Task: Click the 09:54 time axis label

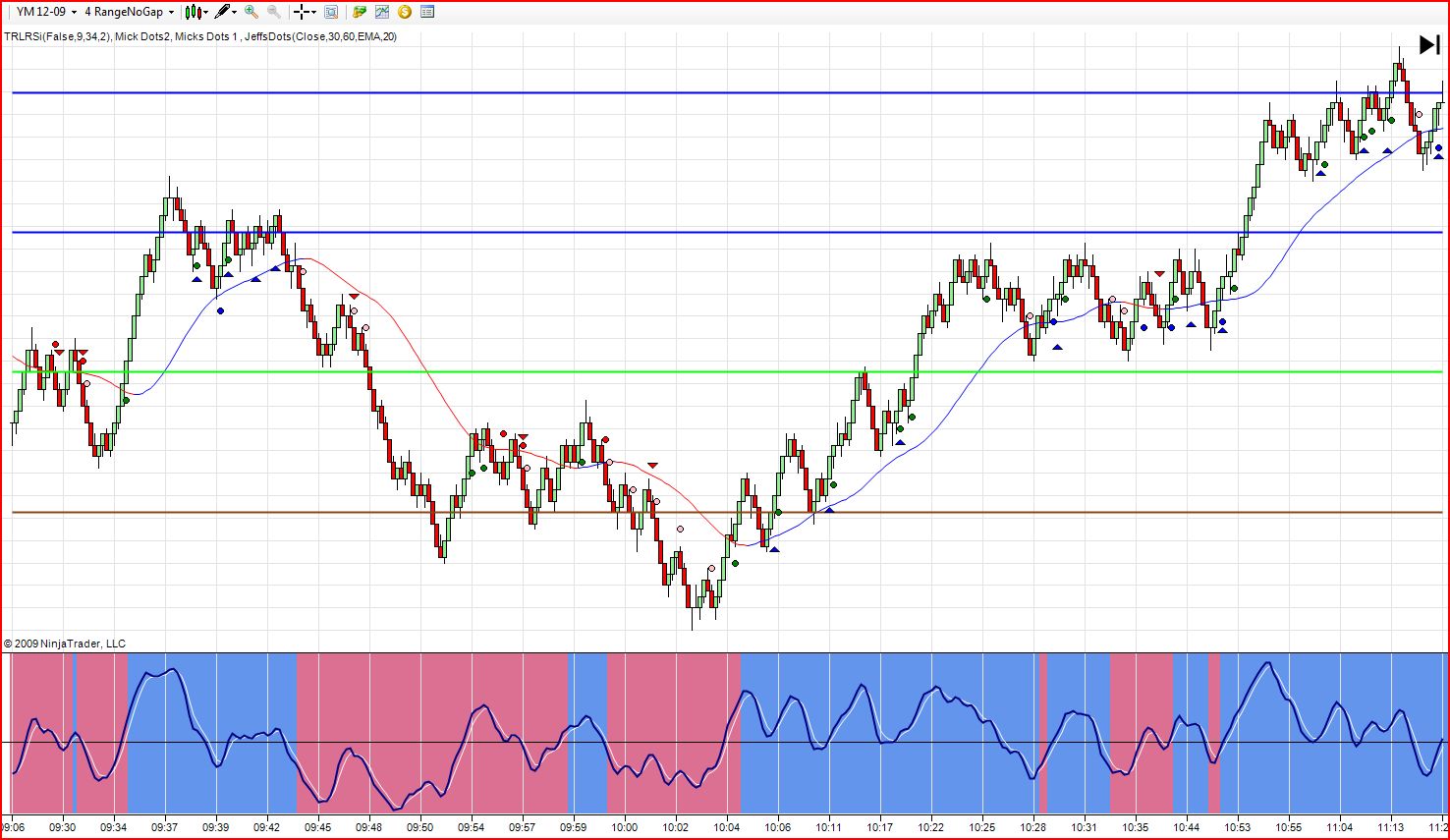Action: 471,827
